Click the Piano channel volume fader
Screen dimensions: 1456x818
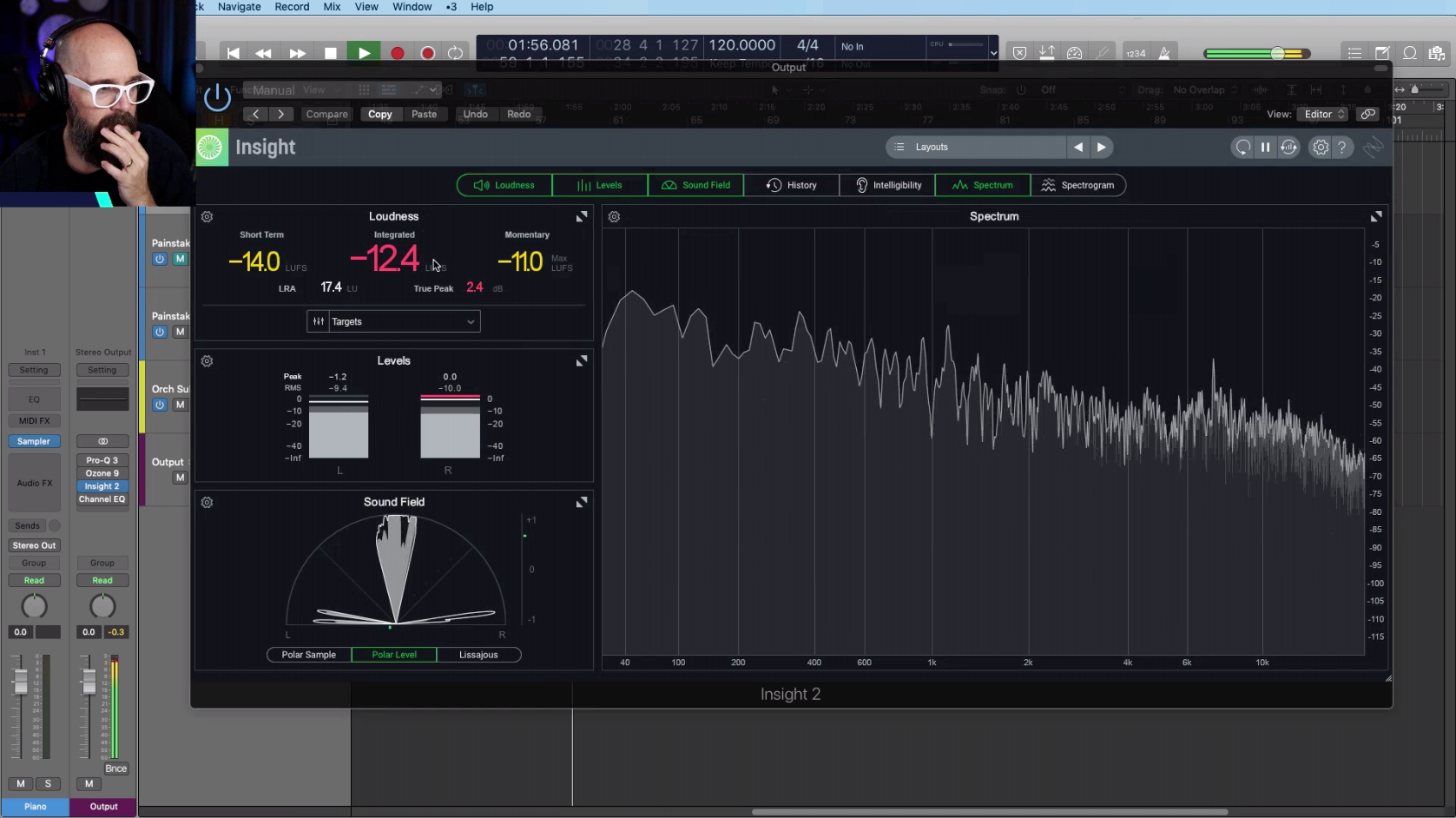[x=21, y=682]
